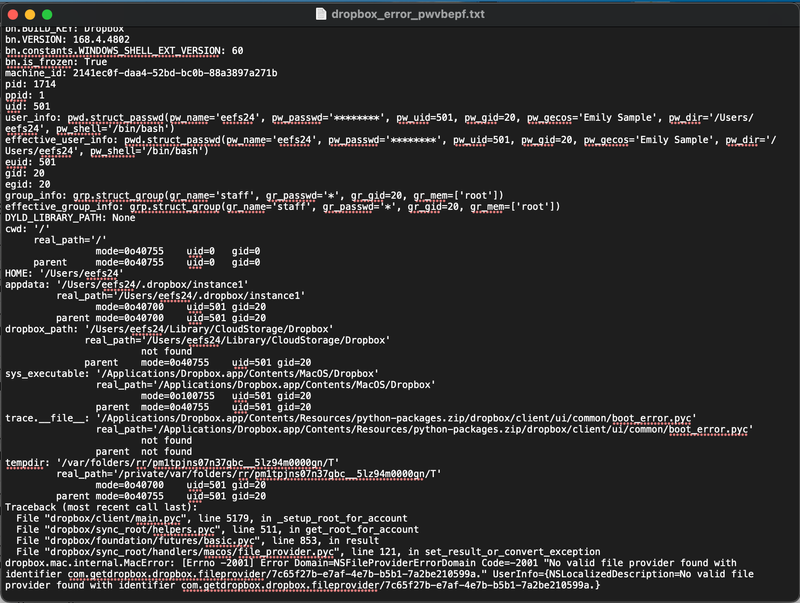Place cursor on the machine_id line

(140, 72)
